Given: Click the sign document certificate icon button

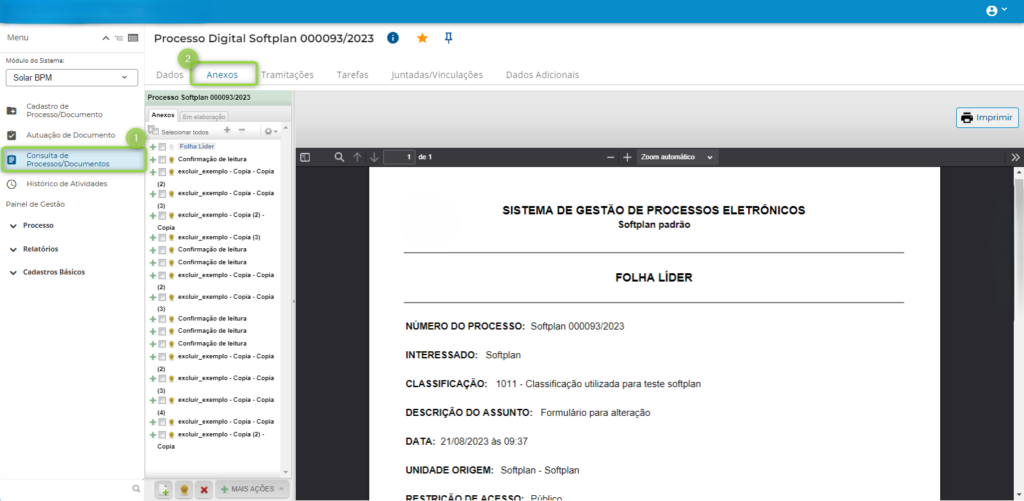Looking at the screenshot, I should [x=184, y=489].
